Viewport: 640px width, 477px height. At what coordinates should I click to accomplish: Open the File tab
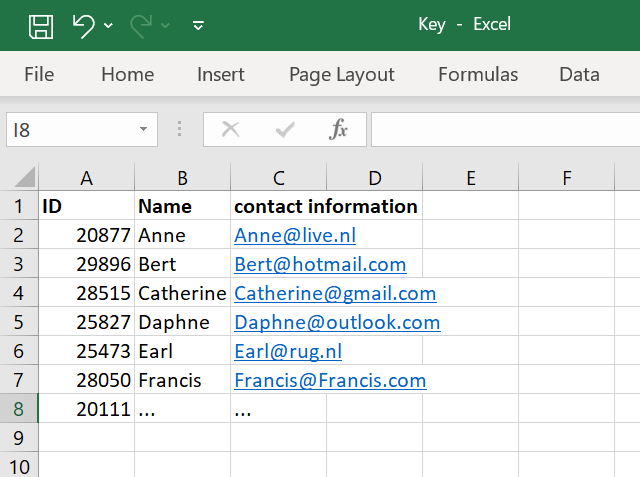tap(39, 75)
